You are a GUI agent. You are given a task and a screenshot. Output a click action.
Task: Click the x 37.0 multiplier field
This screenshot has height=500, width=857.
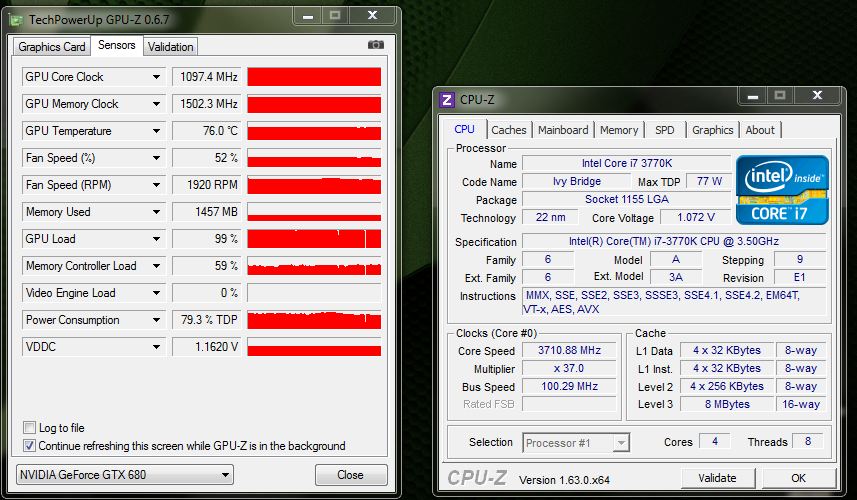coord(569,368)
